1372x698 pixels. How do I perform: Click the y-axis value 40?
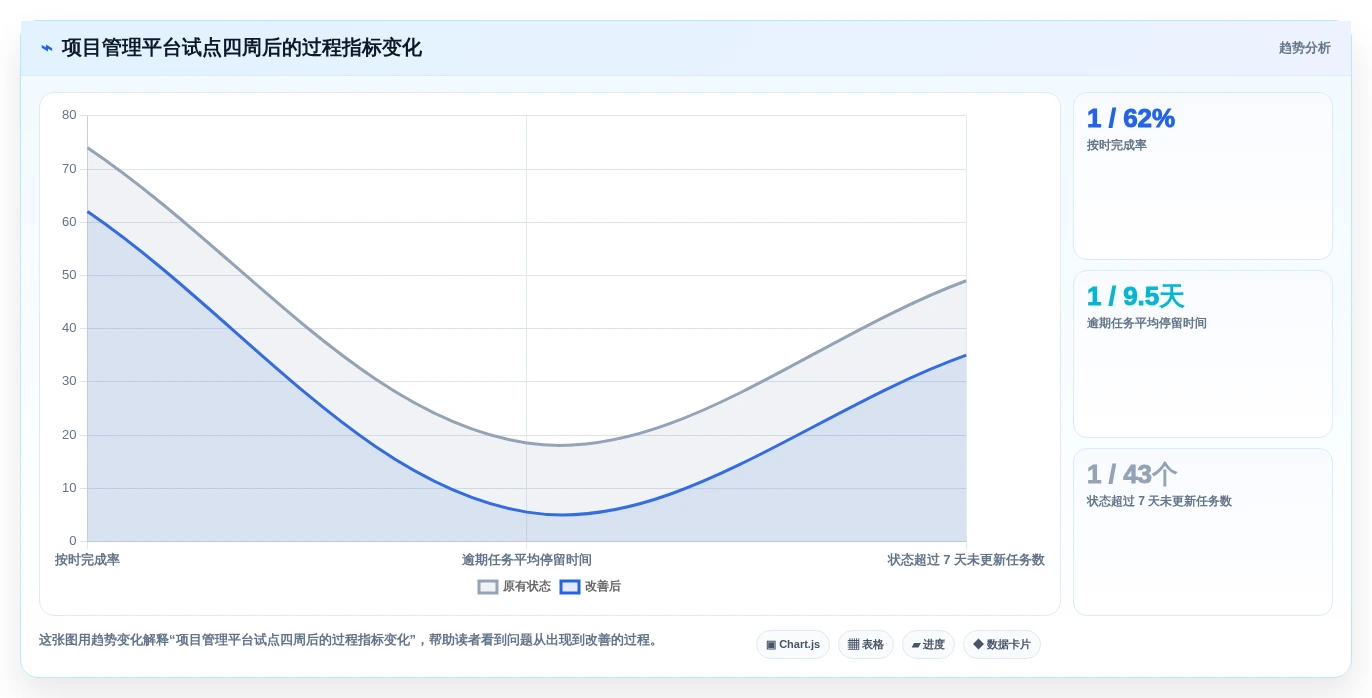69,328
